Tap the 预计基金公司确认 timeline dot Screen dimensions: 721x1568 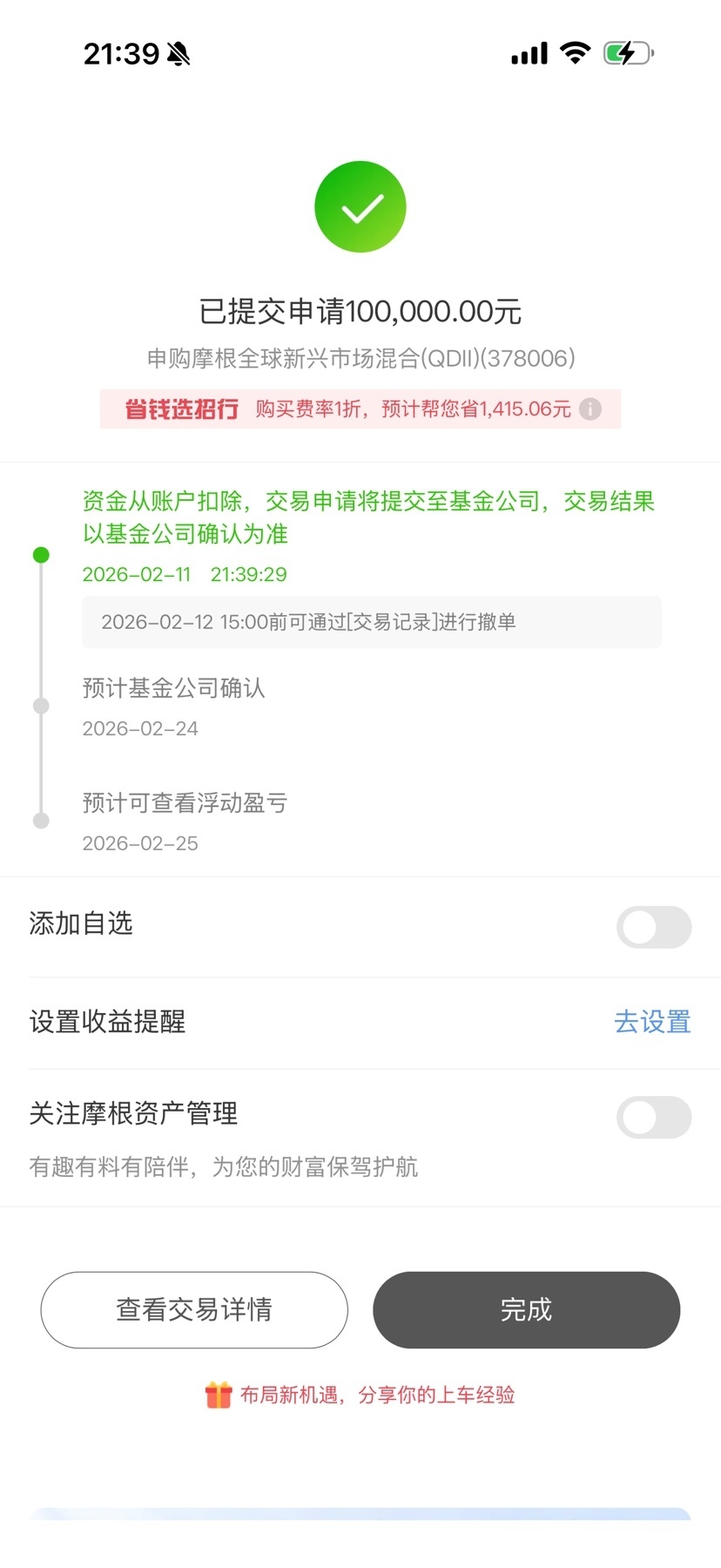click(x=41, y=706)
